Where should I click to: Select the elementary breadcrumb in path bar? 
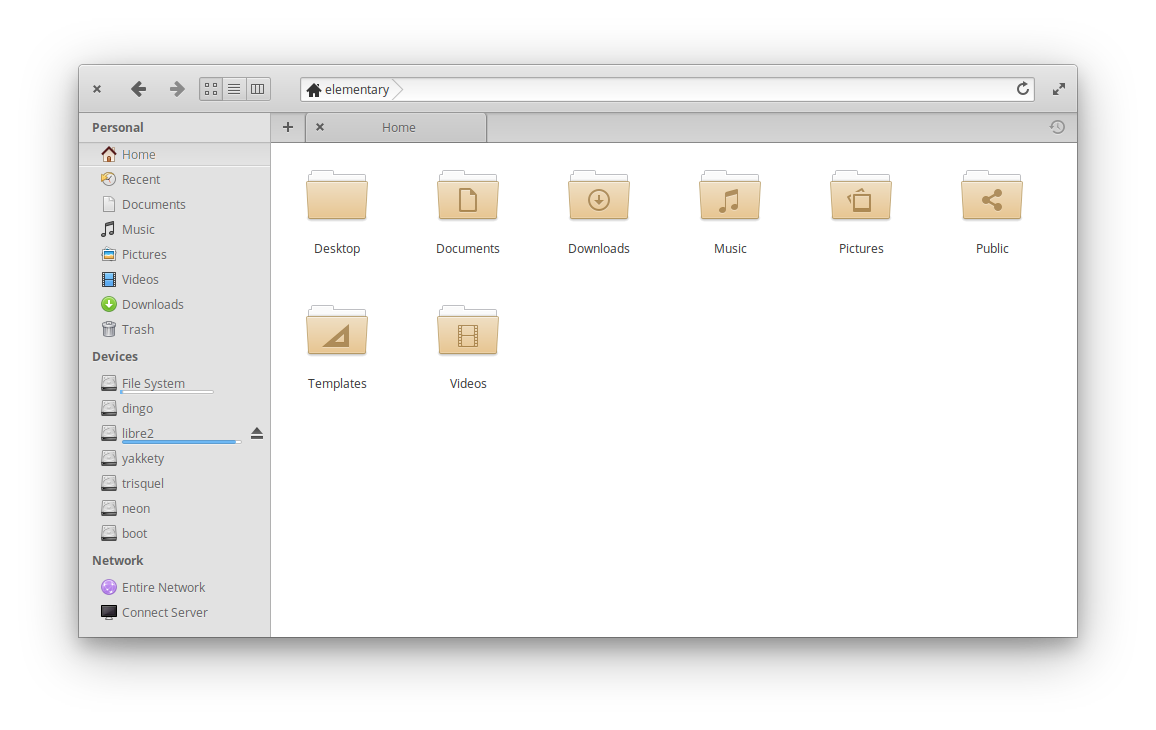[x=355, y=89]
